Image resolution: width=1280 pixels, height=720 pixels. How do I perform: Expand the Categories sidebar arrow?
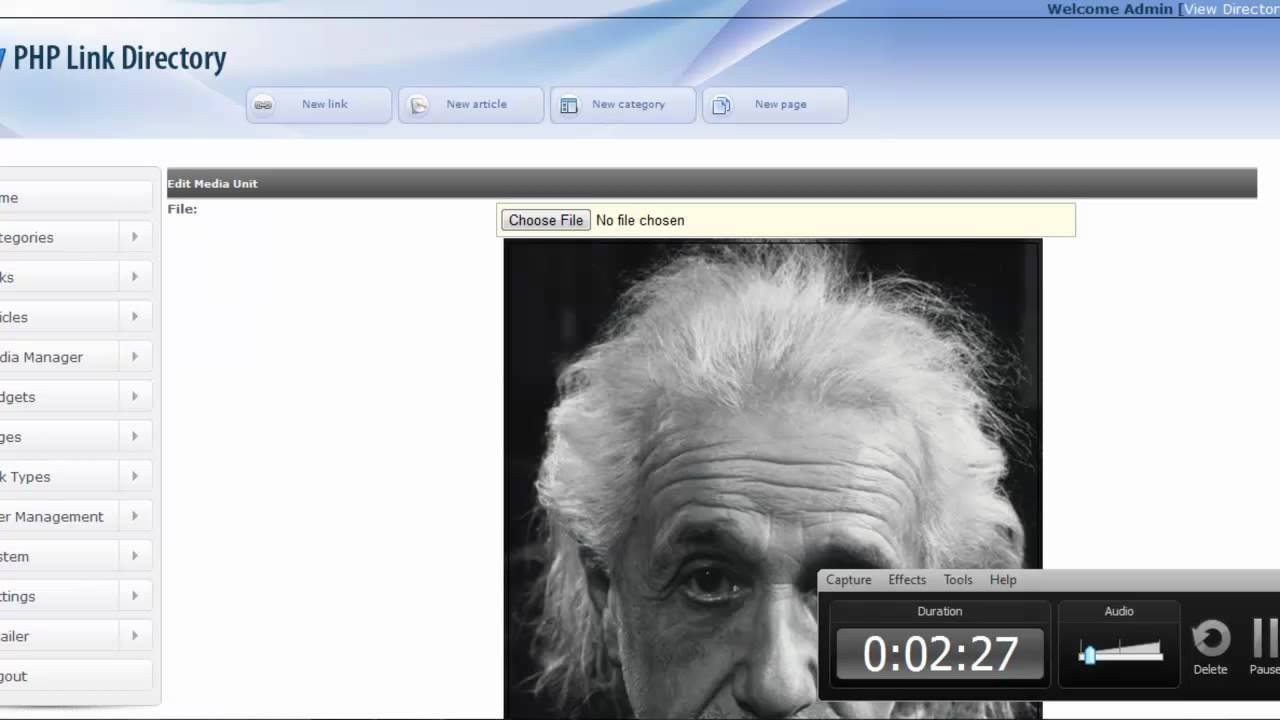[135, 237]
